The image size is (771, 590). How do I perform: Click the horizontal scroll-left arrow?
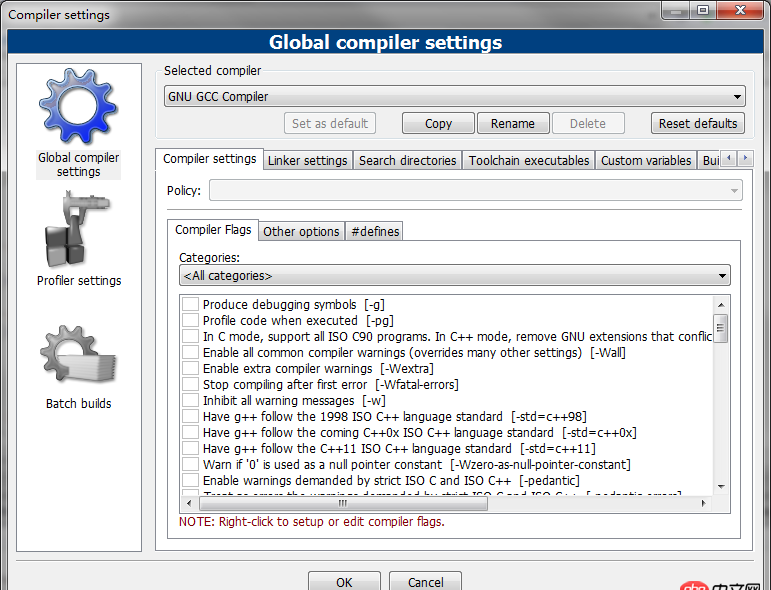(x=189, y=503)
